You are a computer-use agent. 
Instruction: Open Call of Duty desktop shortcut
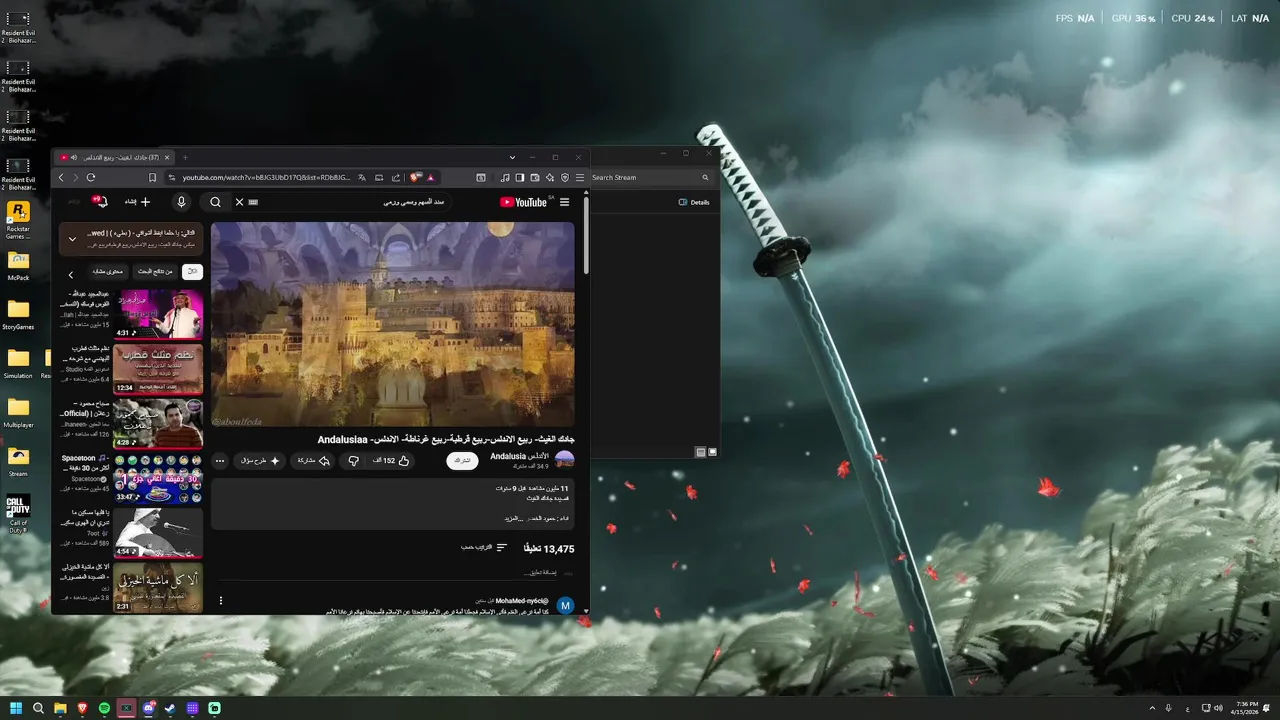pyautogui.click(x=18, y=515)
